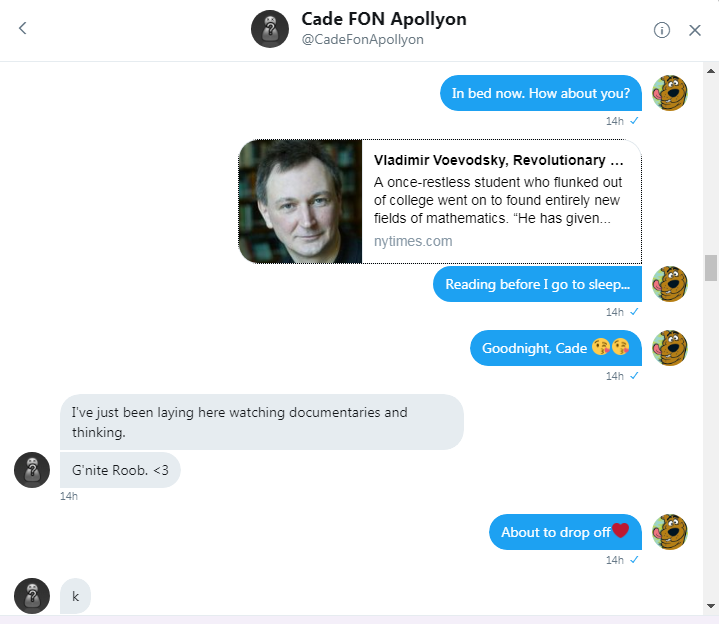719x624 pixels.
Task: Open @CadeFonApollyon profile handle
Action: pyautogui.click(x=363, y=40)
